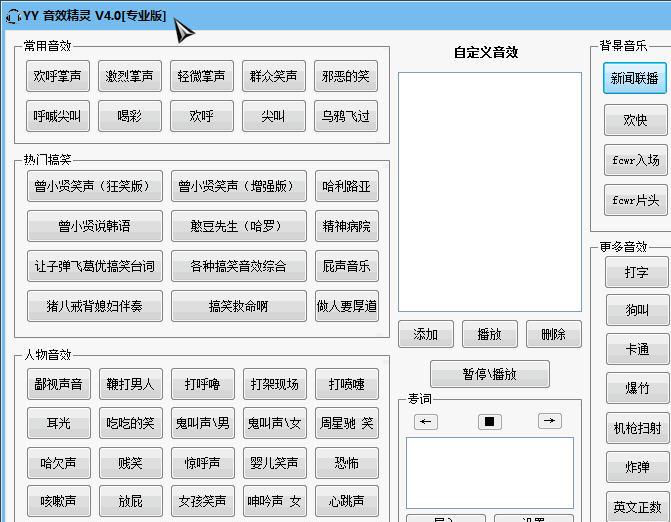The image size is (671, 522).
Task: Play the 打字 typing effect
Action: click(x=637, y=272)
